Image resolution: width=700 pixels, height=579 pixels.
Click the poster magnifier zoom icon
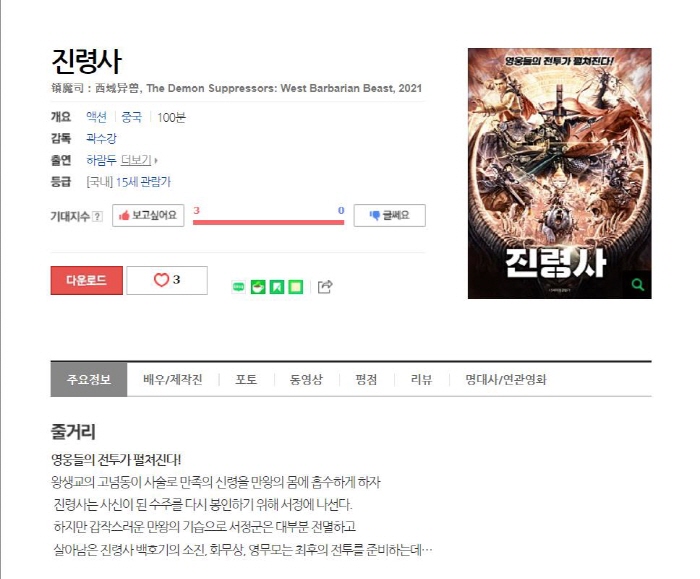tap(638, 284)
